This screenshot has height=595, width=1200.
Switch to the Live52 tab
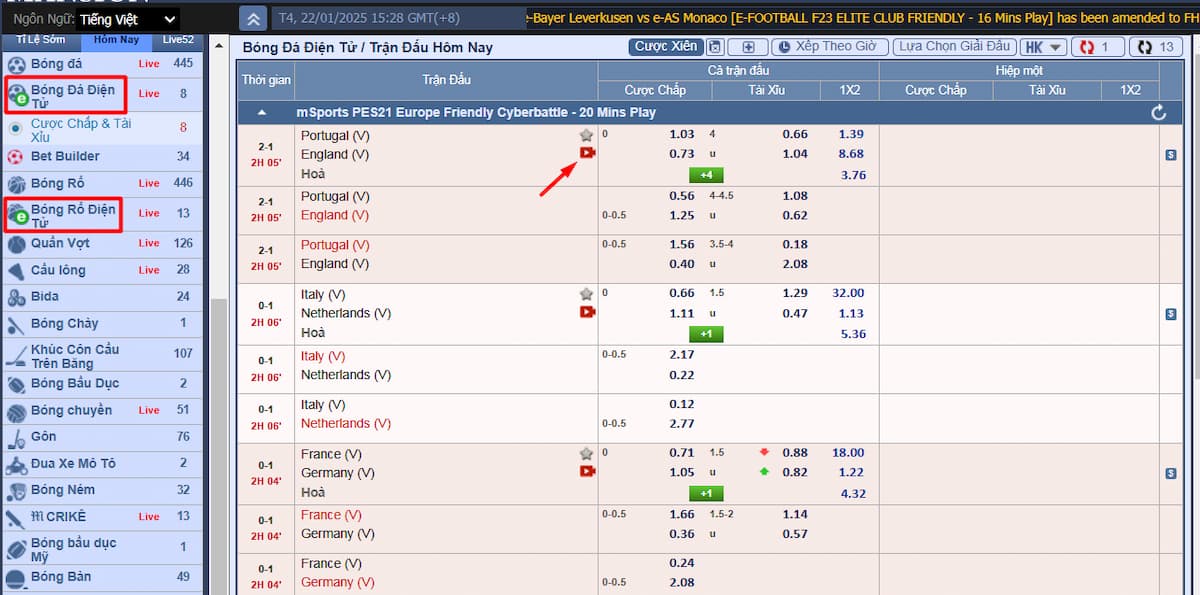[x=178, y=40]
